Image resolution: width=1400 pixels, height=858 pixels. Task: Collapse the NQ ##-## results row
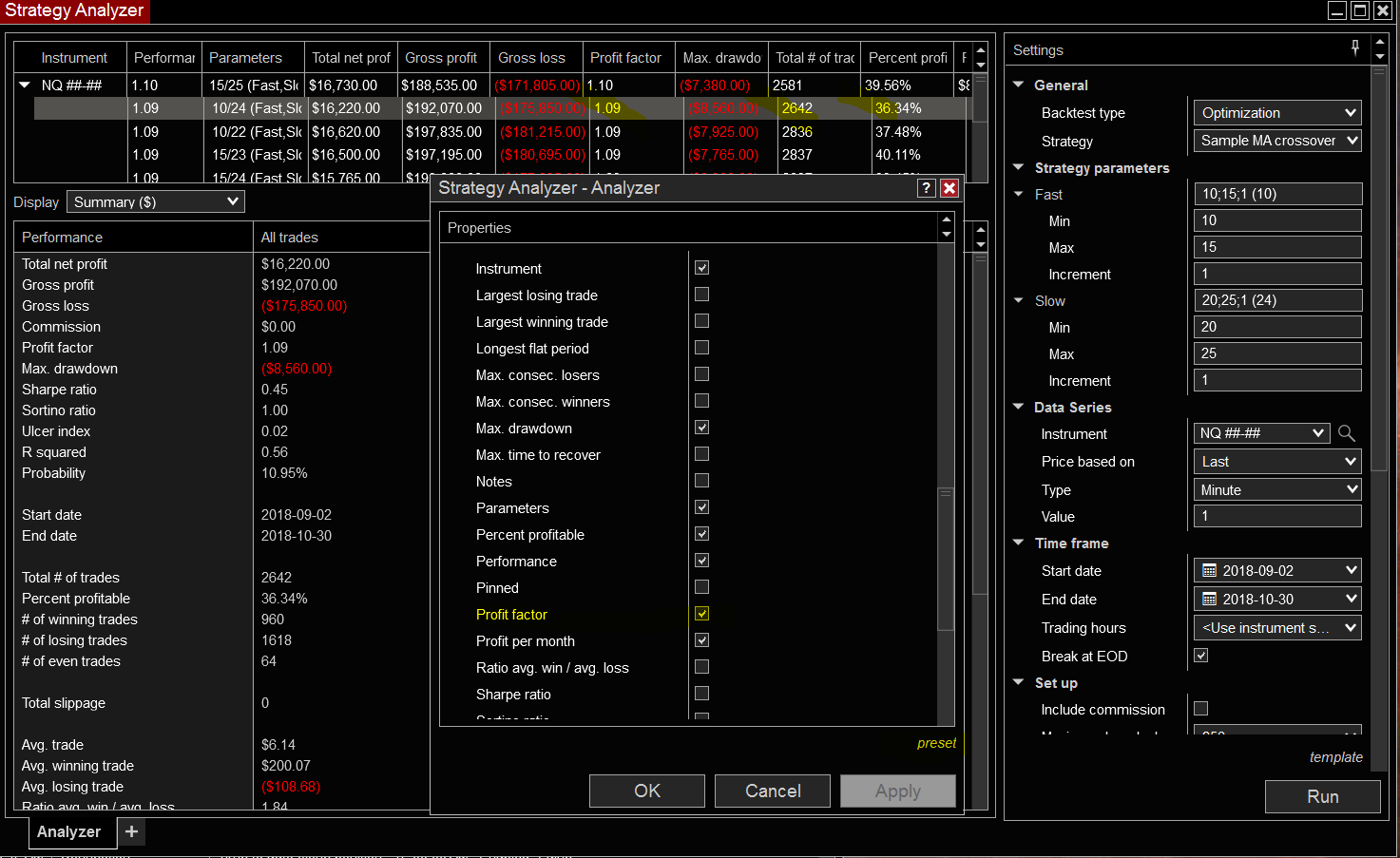tap(25, 85)
